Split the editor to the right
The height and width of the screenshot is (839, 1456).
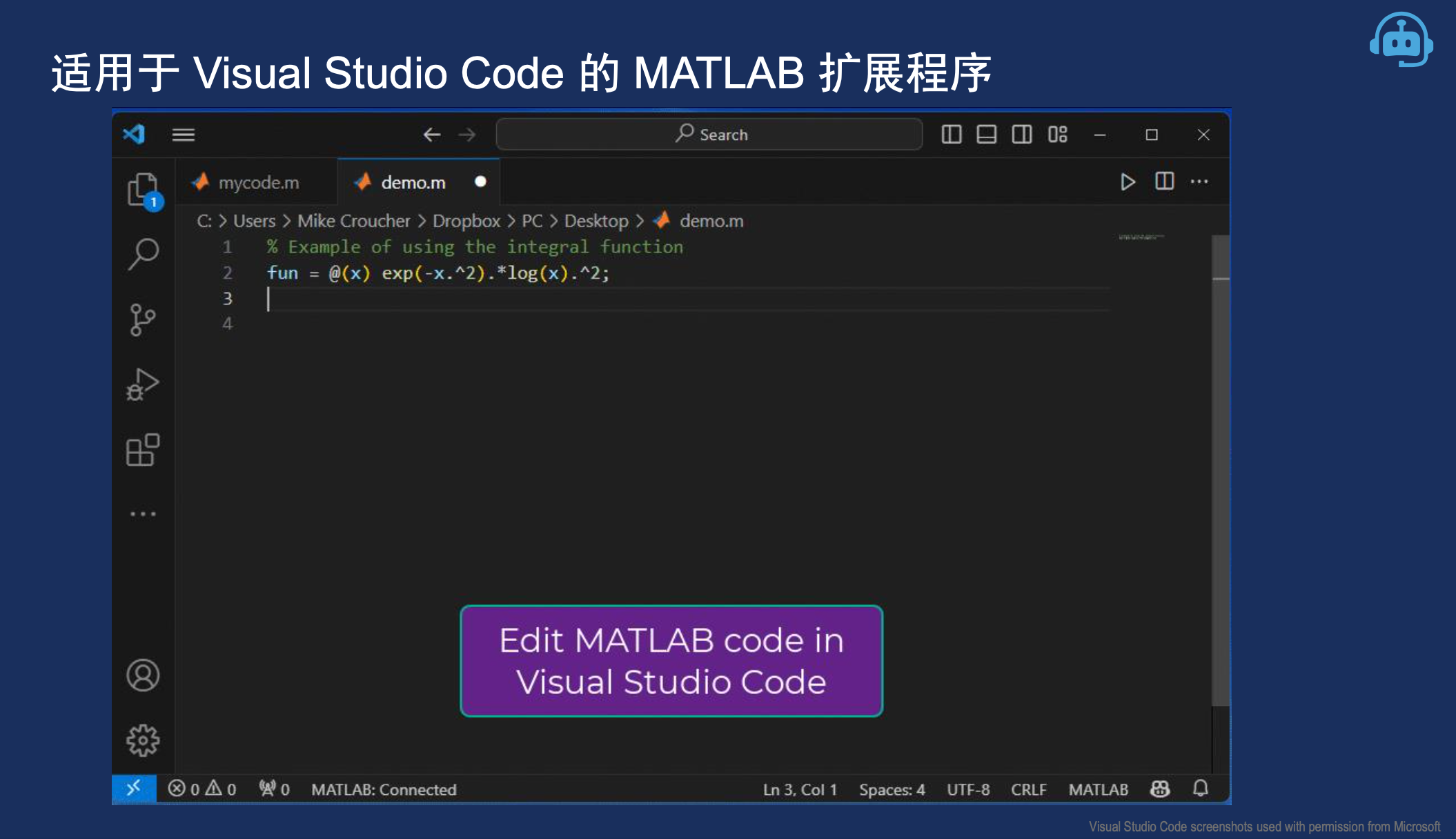point(1165,181)
